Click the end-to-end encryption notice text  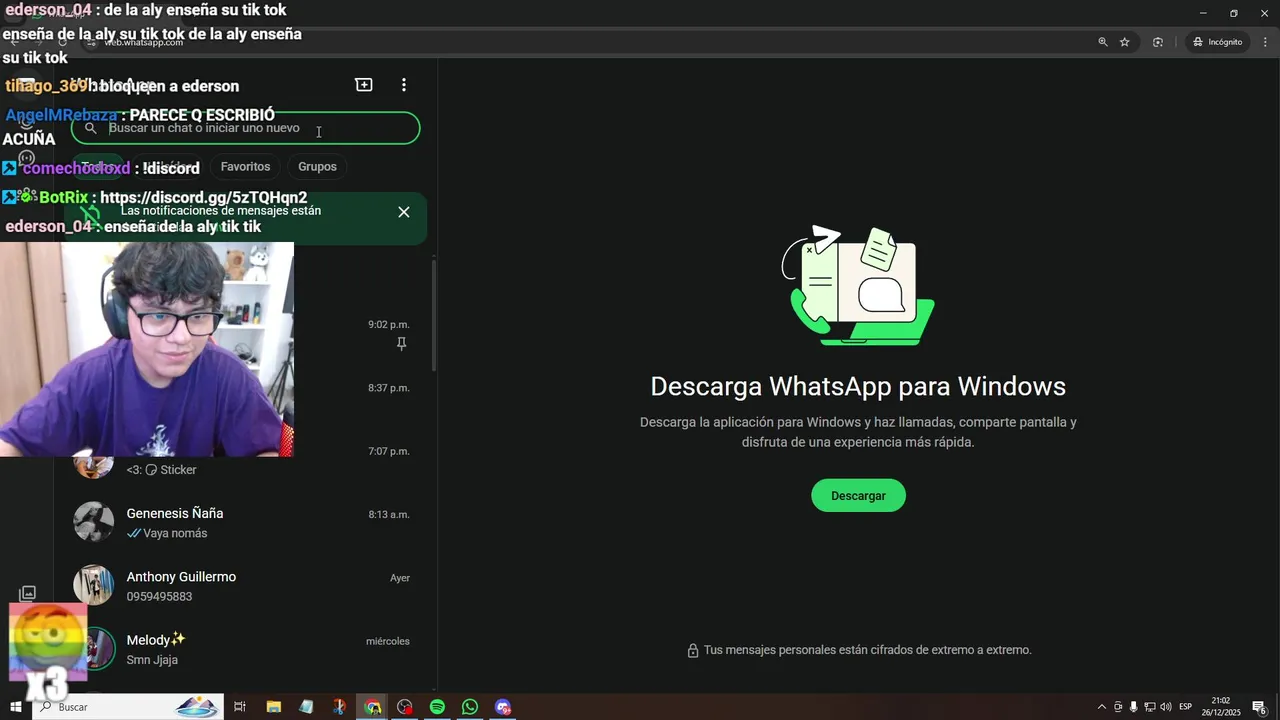[867, 650]
